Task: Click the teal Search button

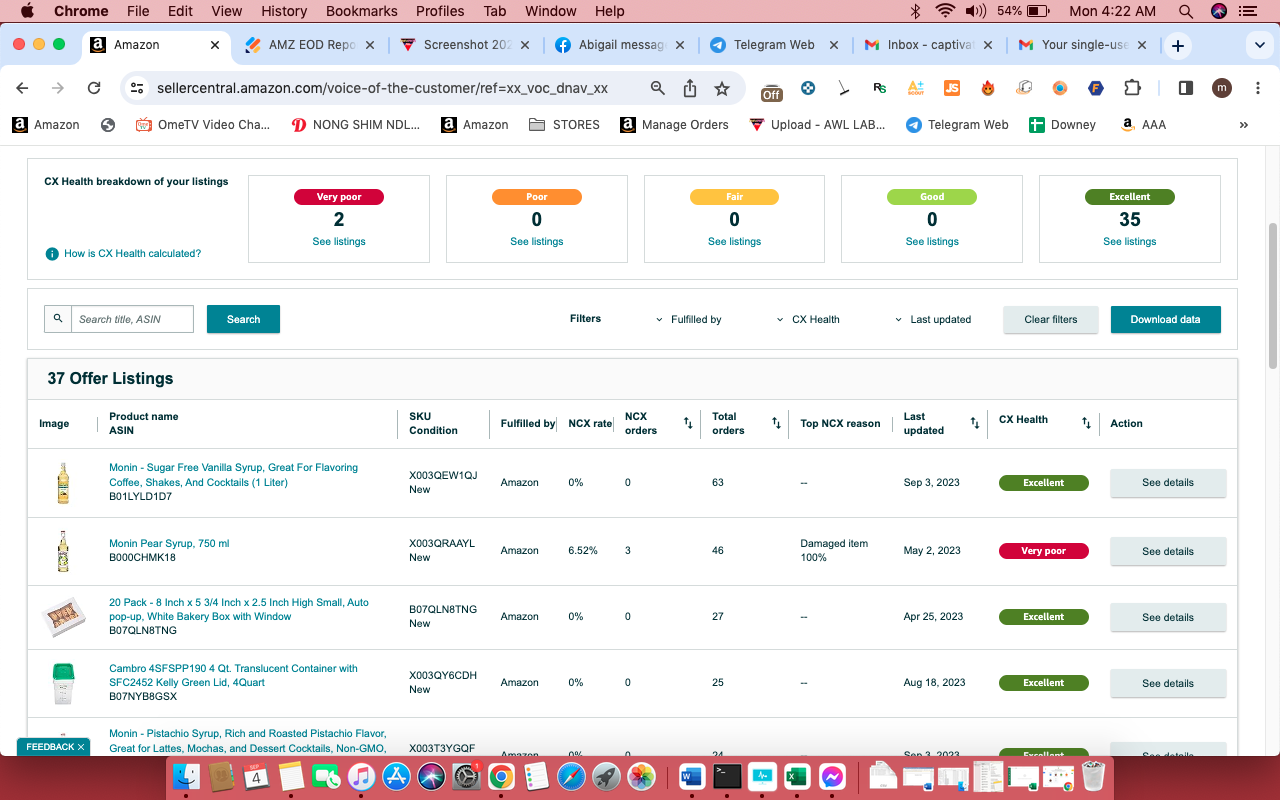Action: [x=243, y=319]
